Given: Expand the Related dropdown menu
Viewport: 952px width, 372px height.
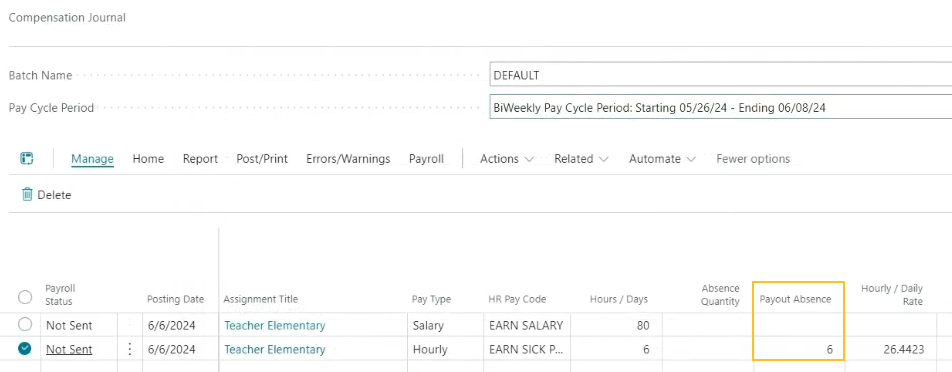Looking at the screenshot, I should pos(581,159).
